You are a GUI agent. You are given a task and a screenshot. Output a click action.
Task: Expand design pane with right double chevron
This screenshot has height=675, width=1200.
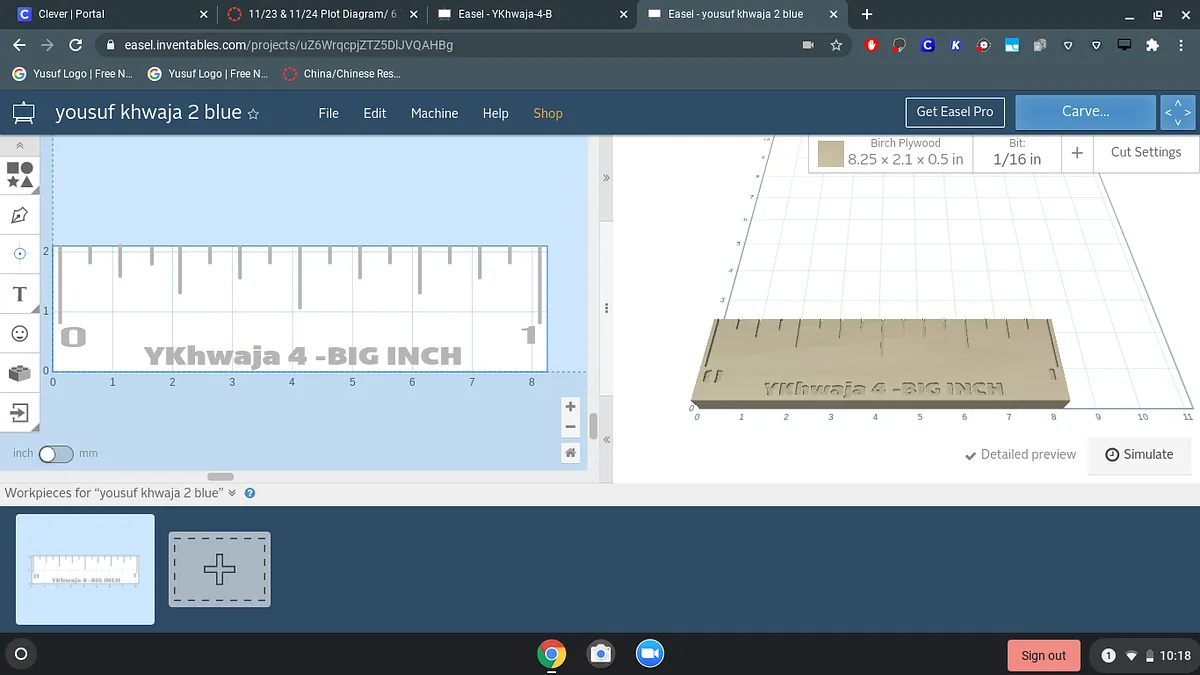click(x=606, y=177)
